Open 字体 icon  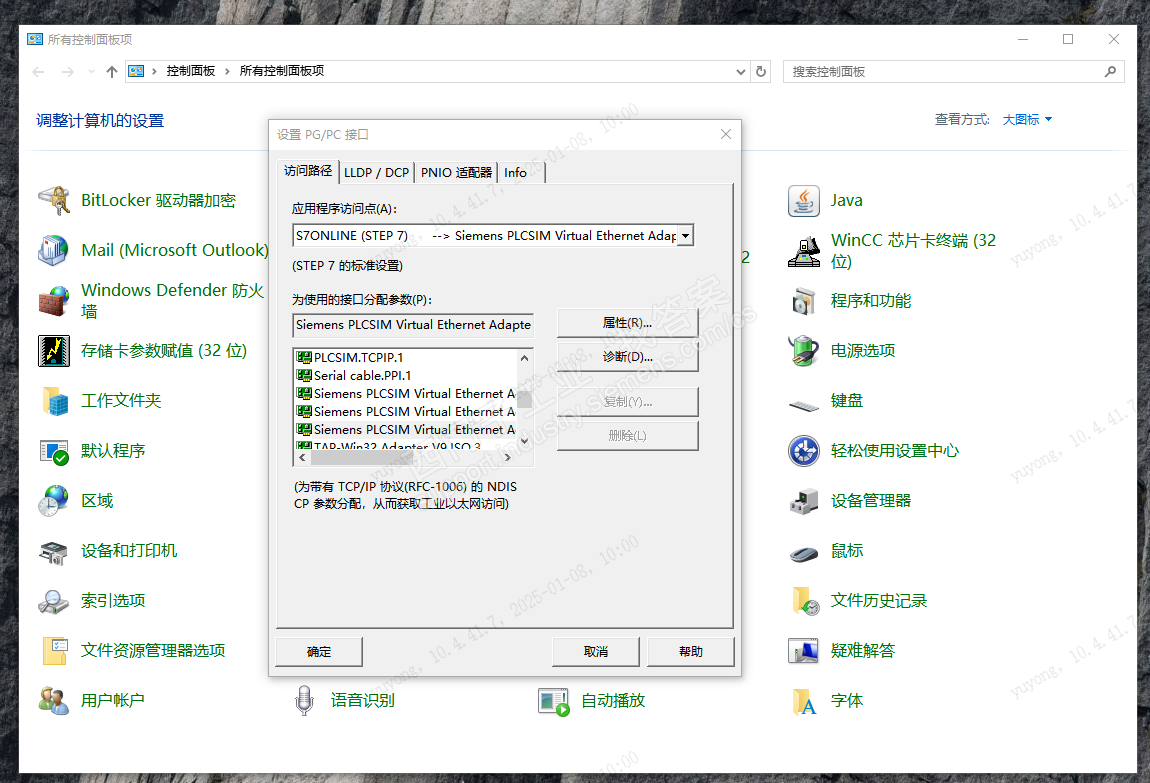[x=804, y=700]
